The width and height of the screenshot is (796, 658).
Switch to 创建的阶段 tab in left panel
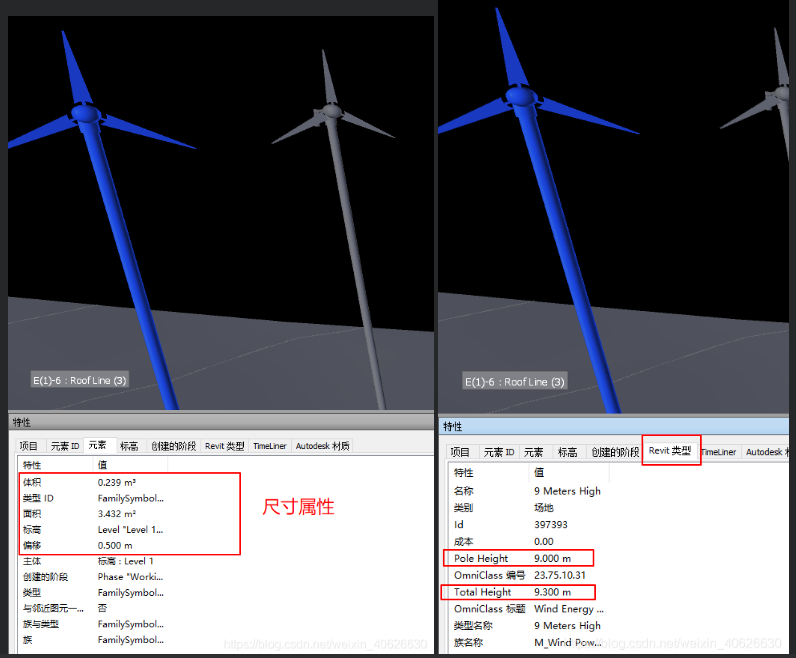click(175, 446)
